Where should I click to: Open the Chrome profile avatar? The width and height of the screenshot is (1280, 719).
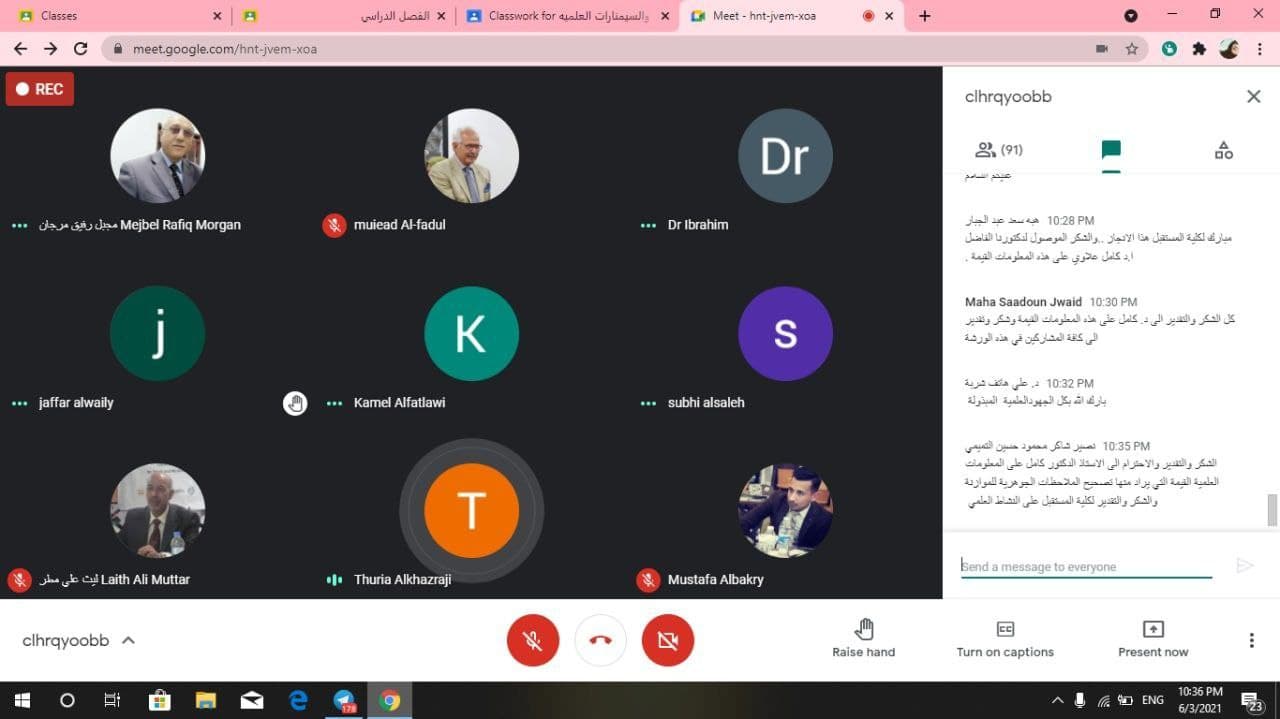1229,48
